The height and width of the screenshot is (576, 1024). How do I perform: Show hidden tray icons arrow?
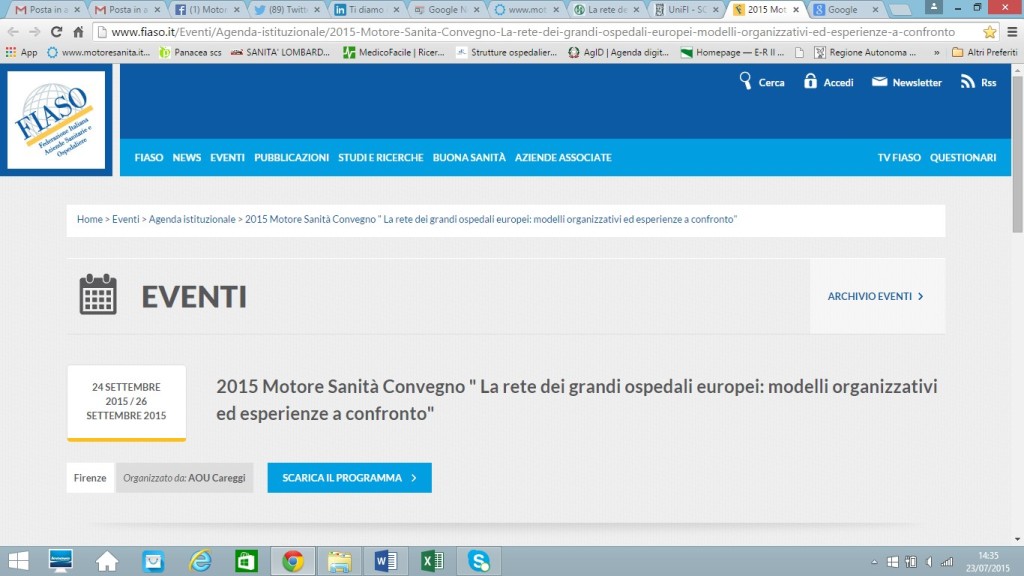(x=874, y=562)
